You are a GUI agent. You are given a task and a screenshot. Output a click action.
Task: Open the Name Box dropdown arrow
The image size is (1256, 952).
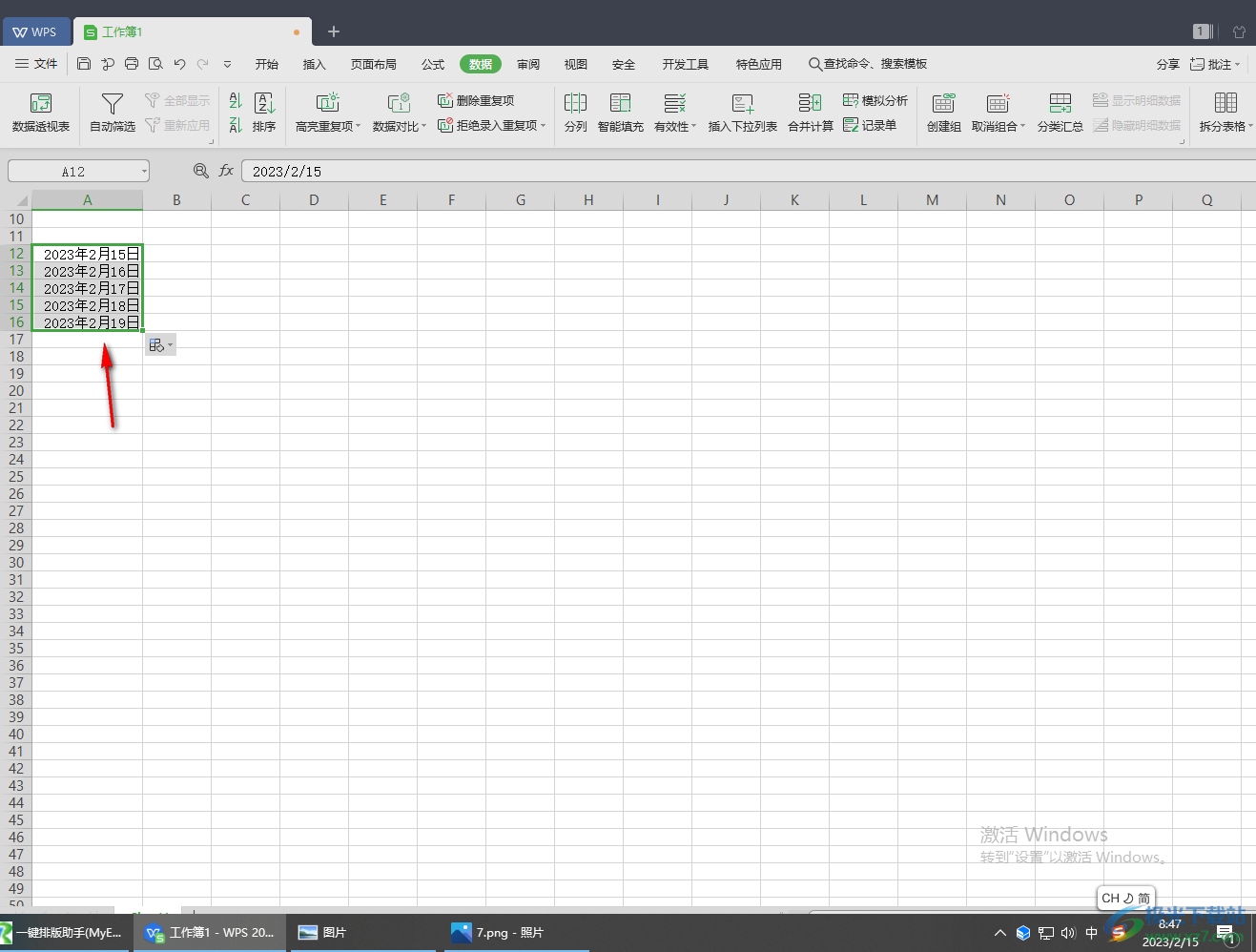(x=144, y=171)
